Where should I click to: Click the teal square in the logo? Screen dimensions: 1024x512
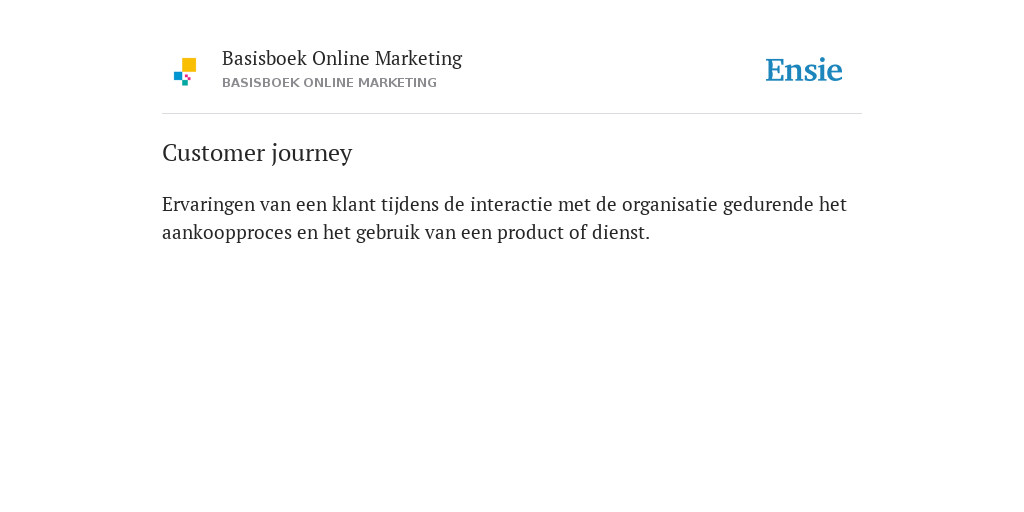point(185,83)
